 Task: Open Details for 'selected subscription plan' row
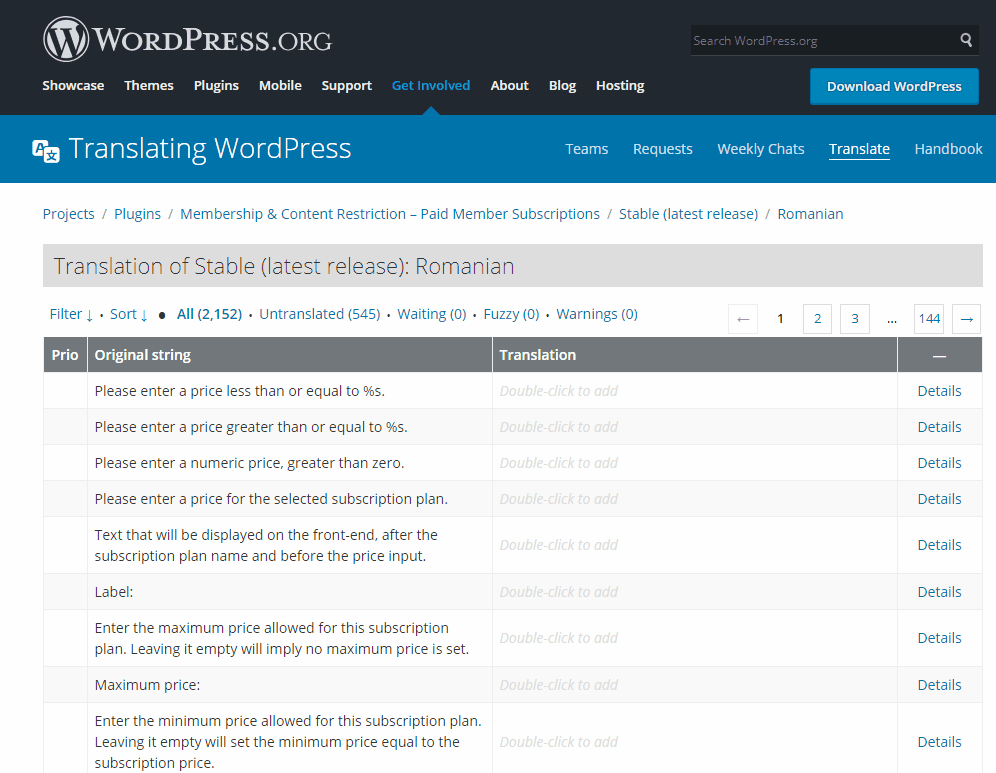click(939, 499)
